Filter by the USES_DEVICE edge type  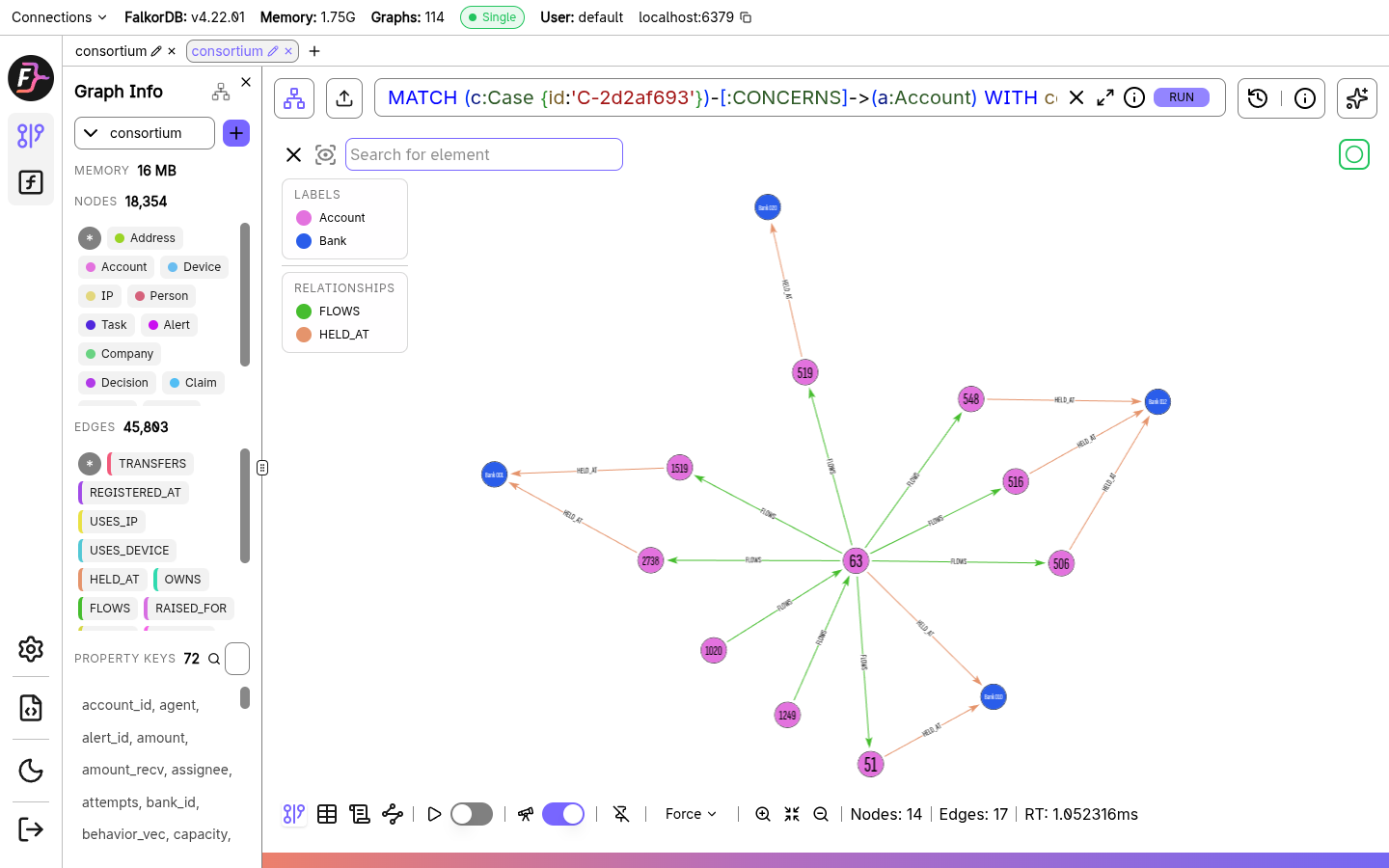click(x=127, y=551)
